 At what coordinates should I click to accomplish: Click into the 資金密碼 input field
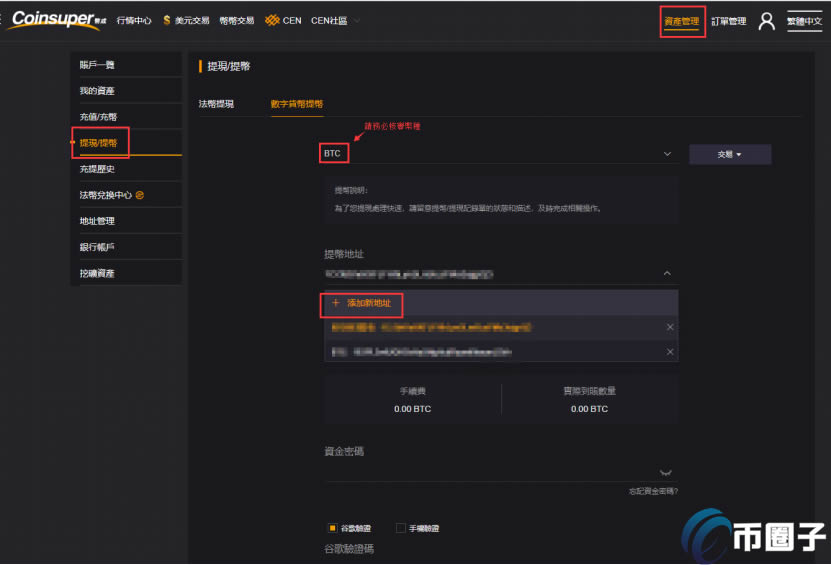pos(501,472)
